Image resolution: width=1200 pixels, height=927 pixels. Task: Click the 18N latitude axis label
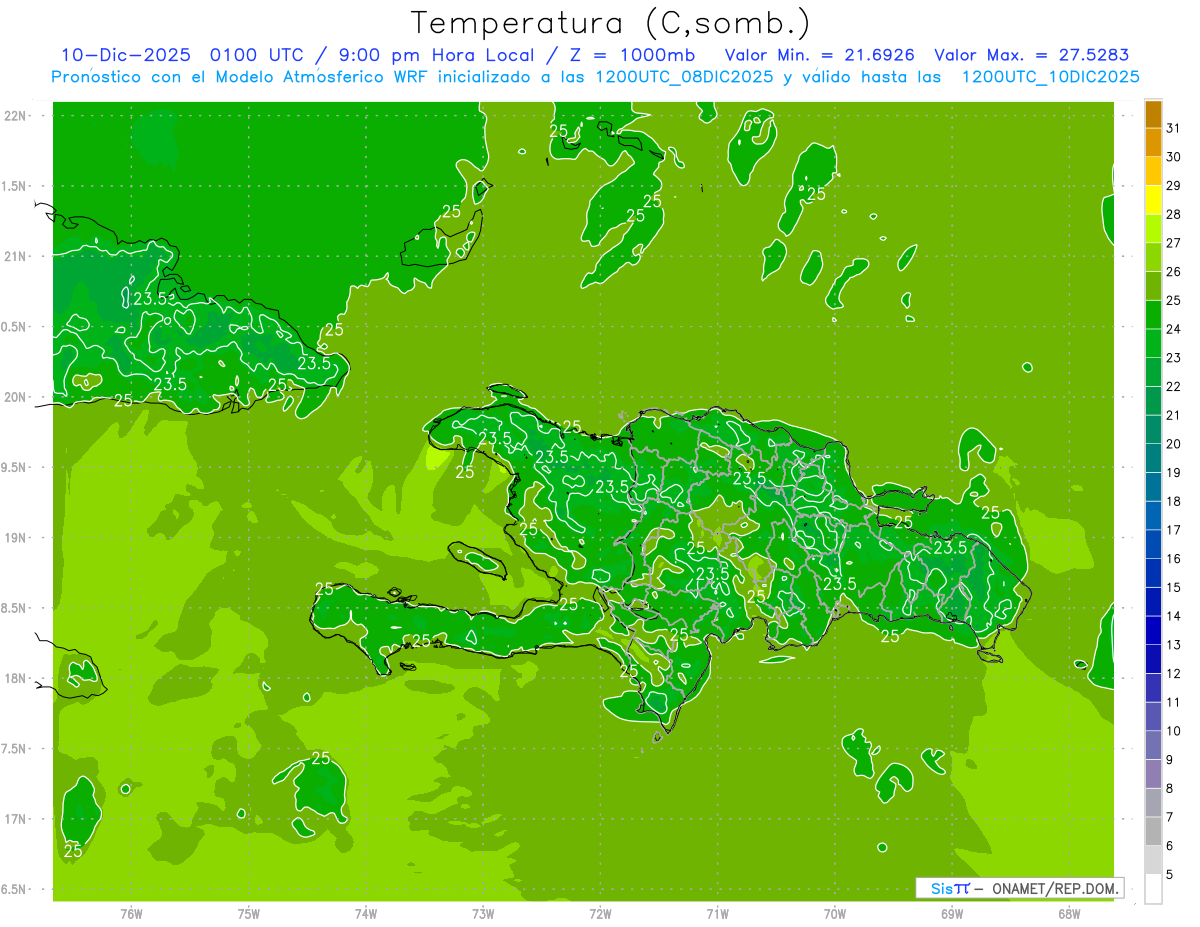[14, 678]
